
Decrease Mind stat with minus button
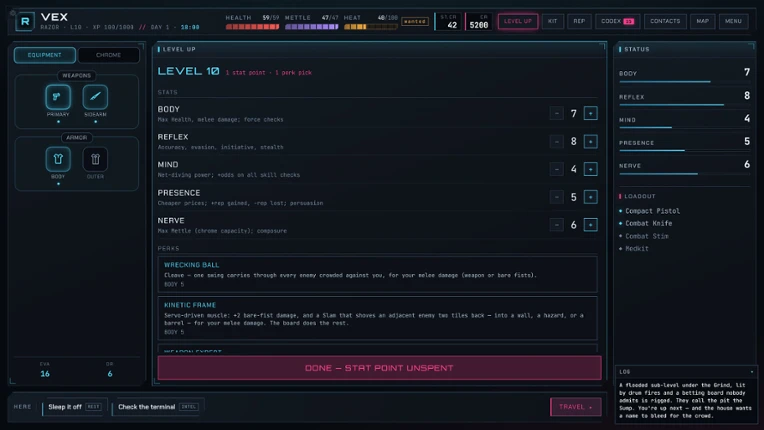point(556,169)
